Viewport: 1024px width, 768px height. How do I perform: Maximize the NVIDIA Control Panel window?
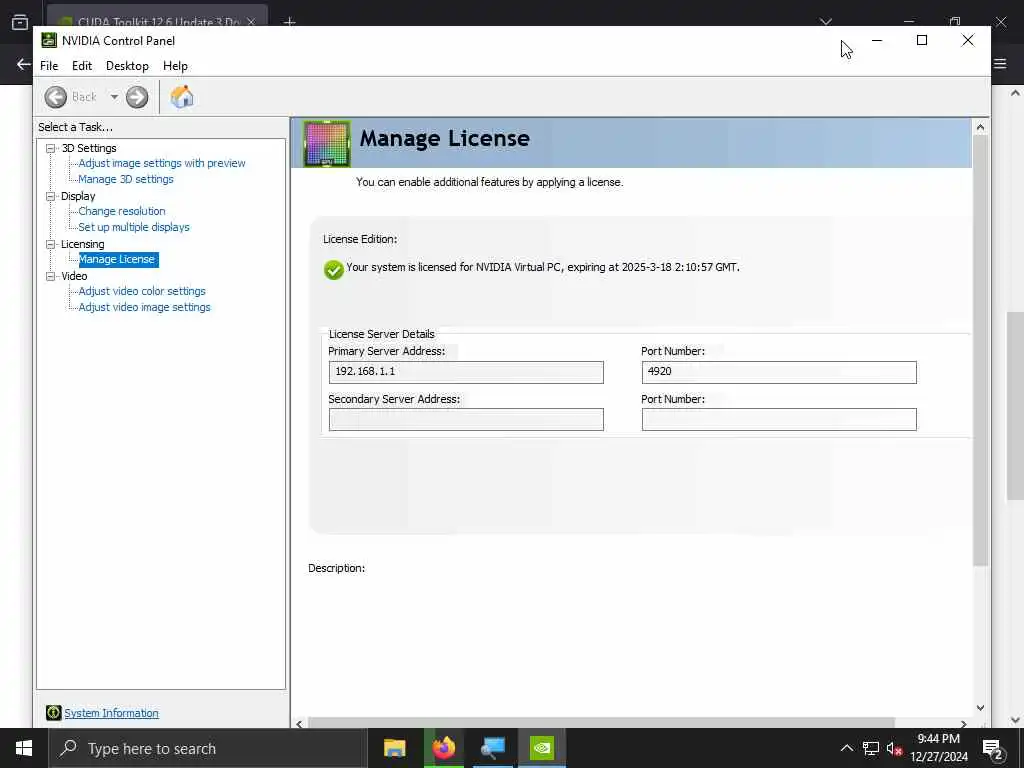click(x=922, y=40)
